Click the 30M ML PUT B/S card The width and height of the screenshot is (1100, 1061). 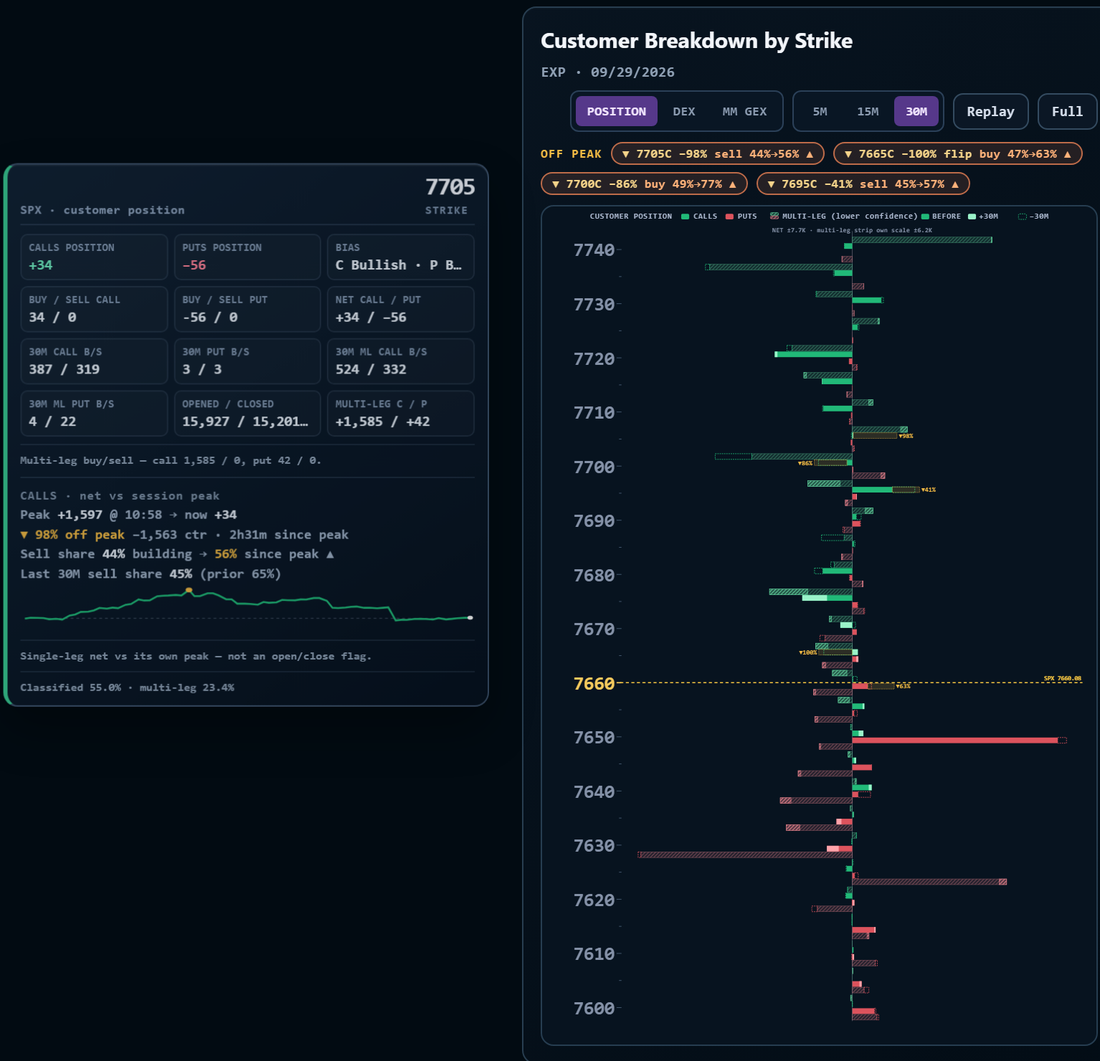tap(94, 413)
